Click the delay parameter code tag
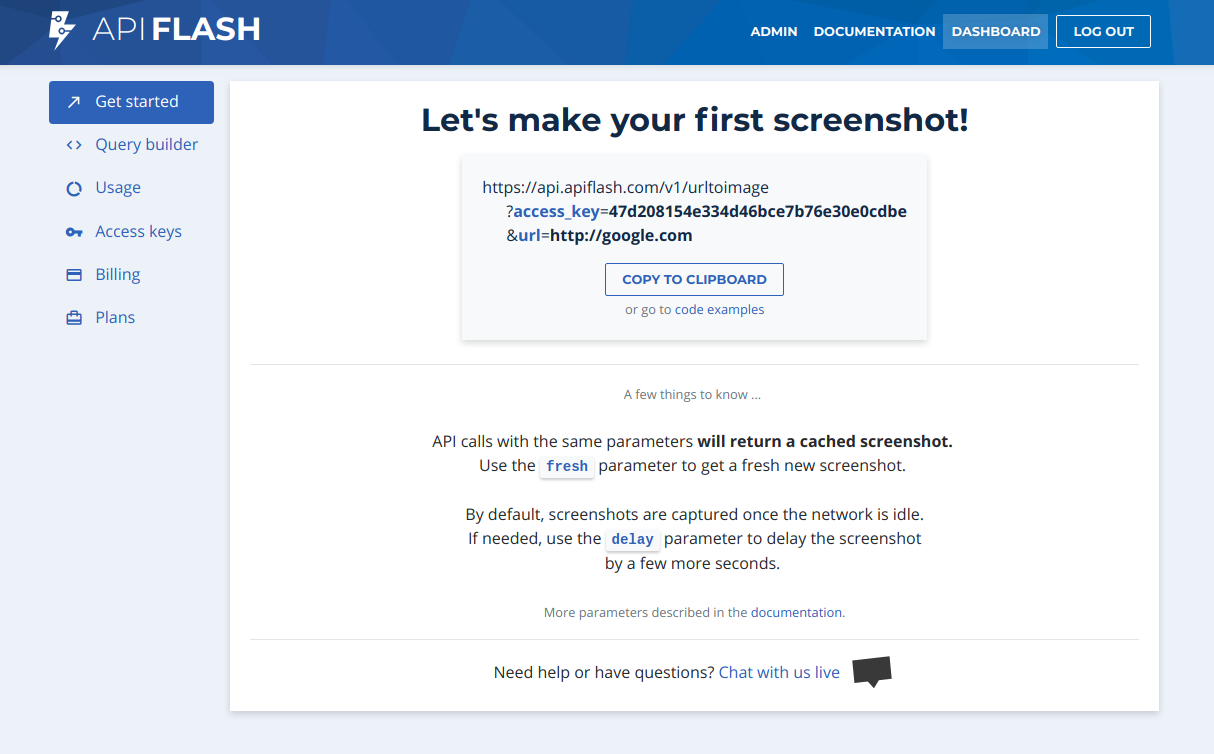The width and height of the screenshot is (1214, 754). pos(632,540)
